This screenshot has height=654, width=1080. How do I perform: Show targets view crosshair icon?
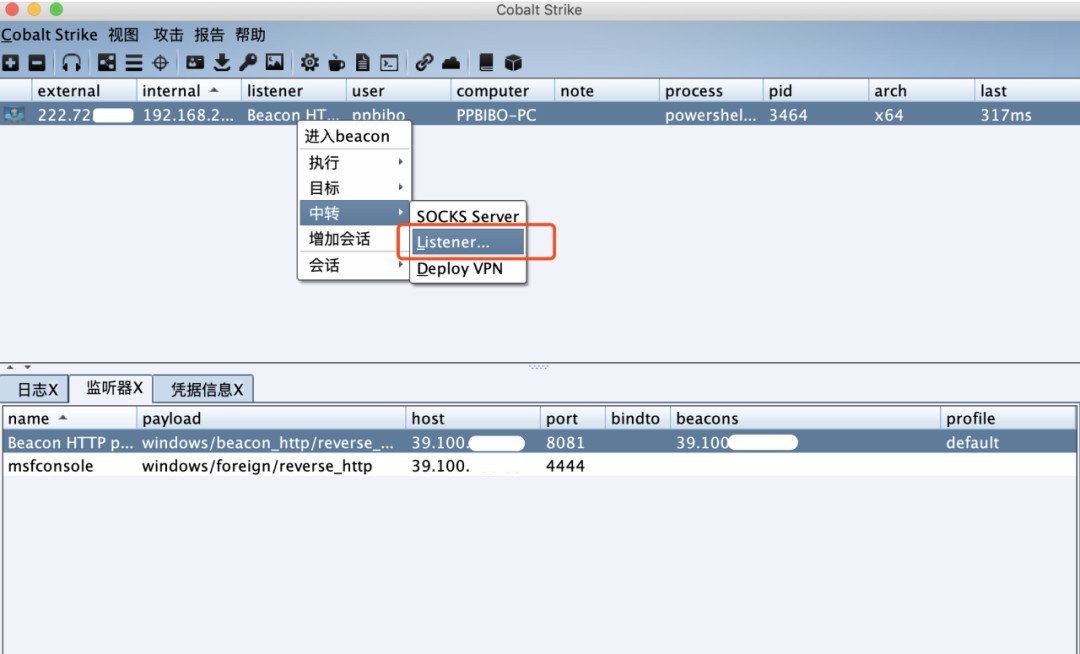[x=160, y=63]
